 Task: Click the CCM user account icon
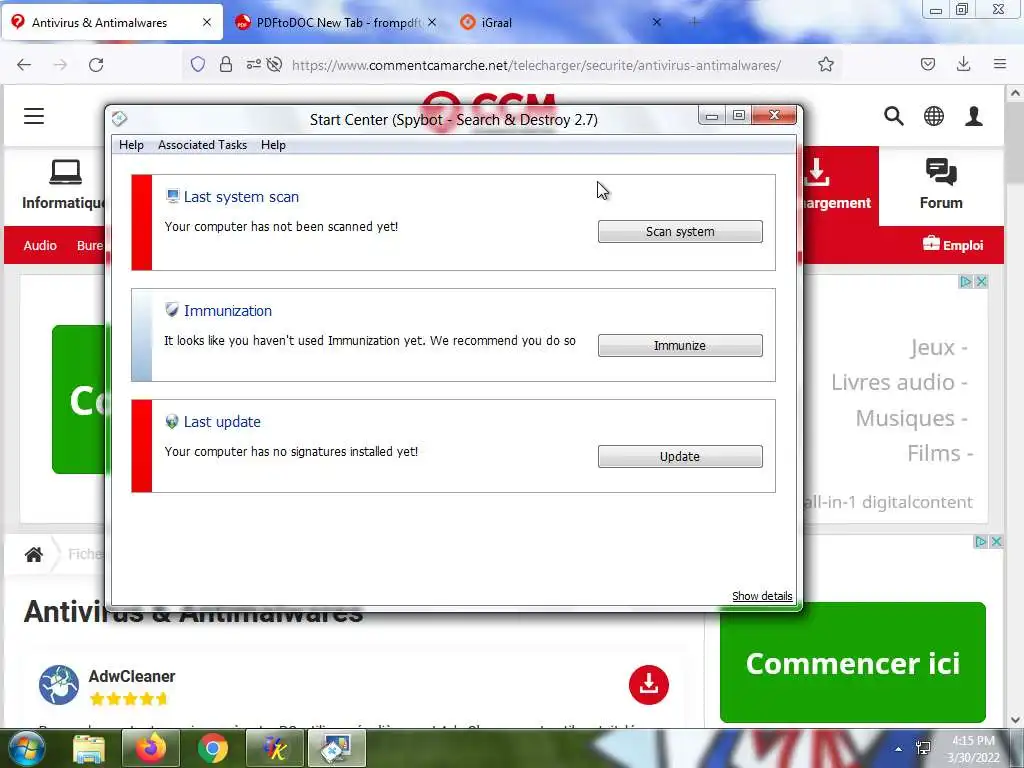pos(974,116)
